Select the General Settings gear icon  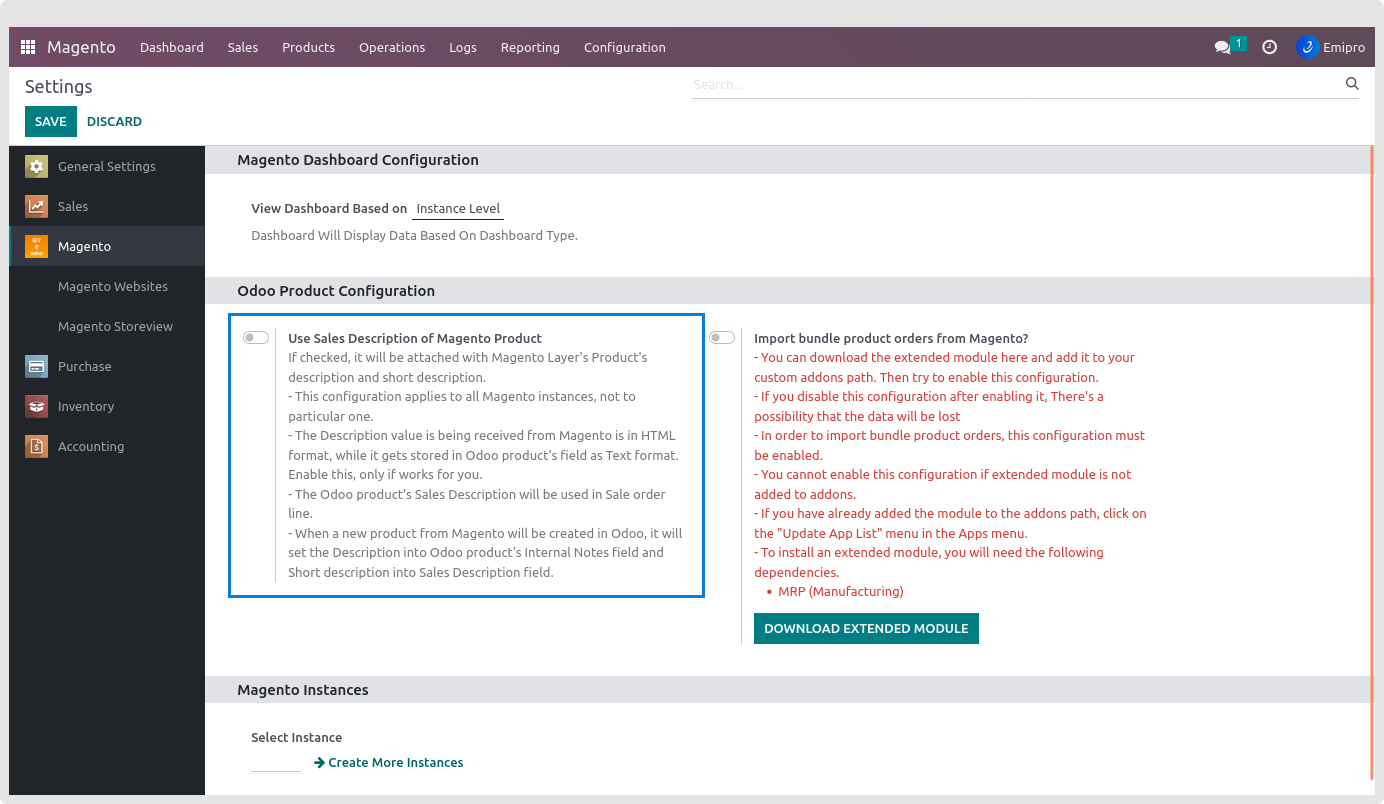click(x=37, y=166)
